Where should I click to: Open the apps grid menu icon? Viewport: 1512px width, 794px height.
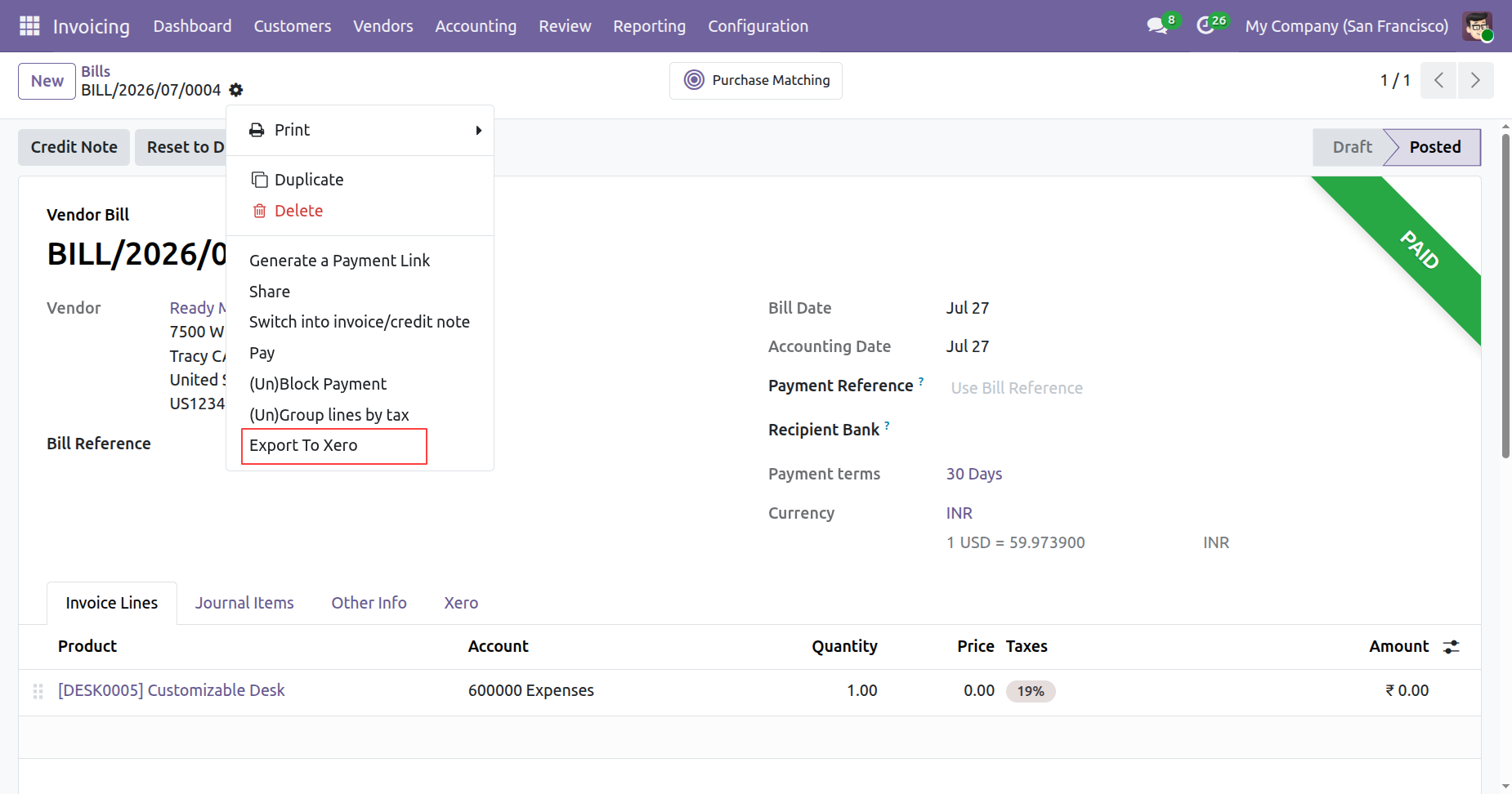pyautogui.click(x=29, y=26)
